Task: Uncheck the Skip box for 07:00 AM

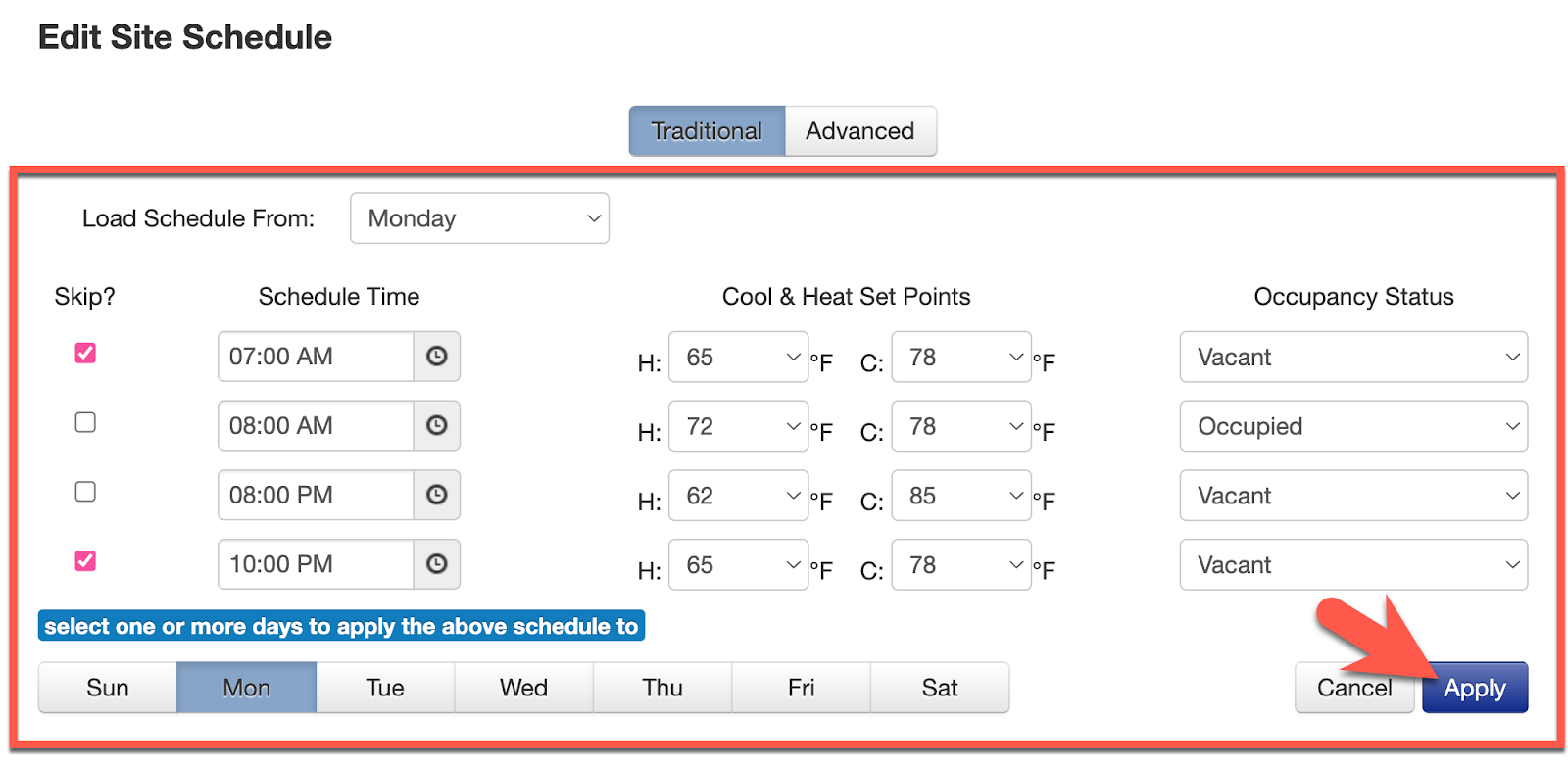Action: pyautogui.click(x=85, y=354)
